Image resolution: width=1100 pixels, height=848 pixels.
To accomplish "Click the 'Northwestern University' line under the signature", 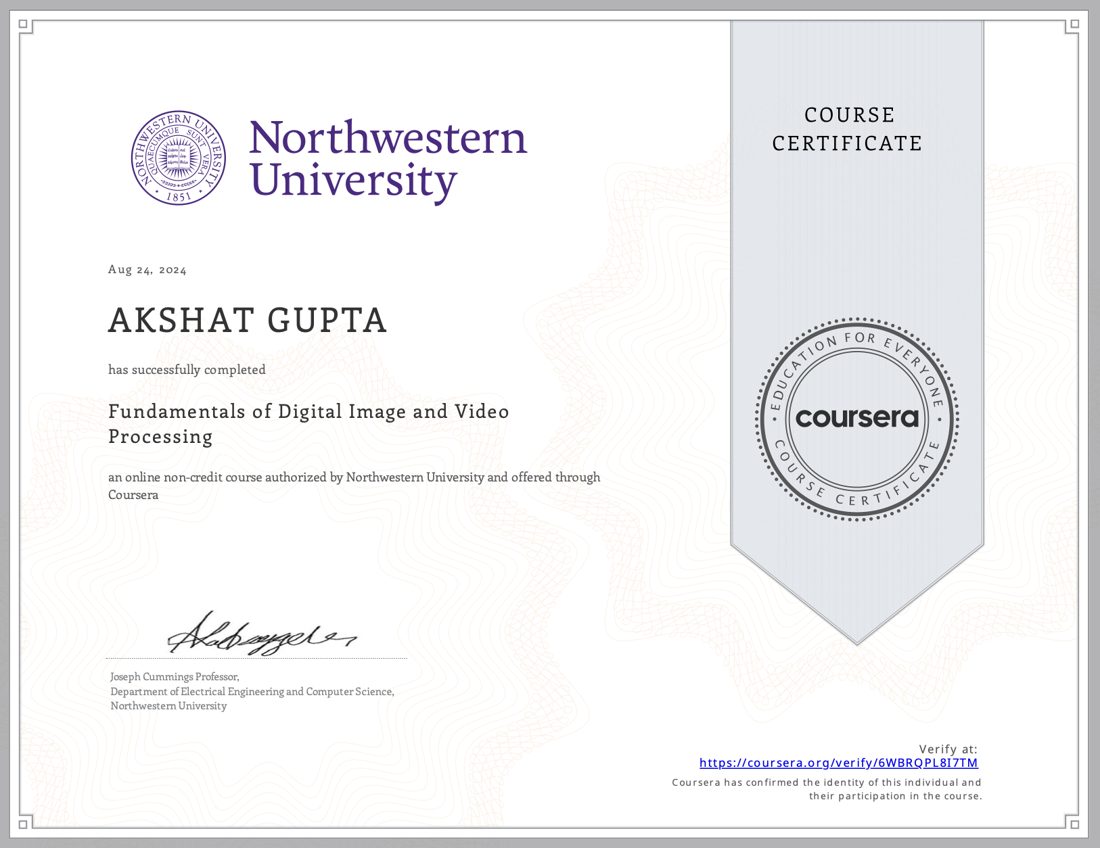I will coord(168,706).
